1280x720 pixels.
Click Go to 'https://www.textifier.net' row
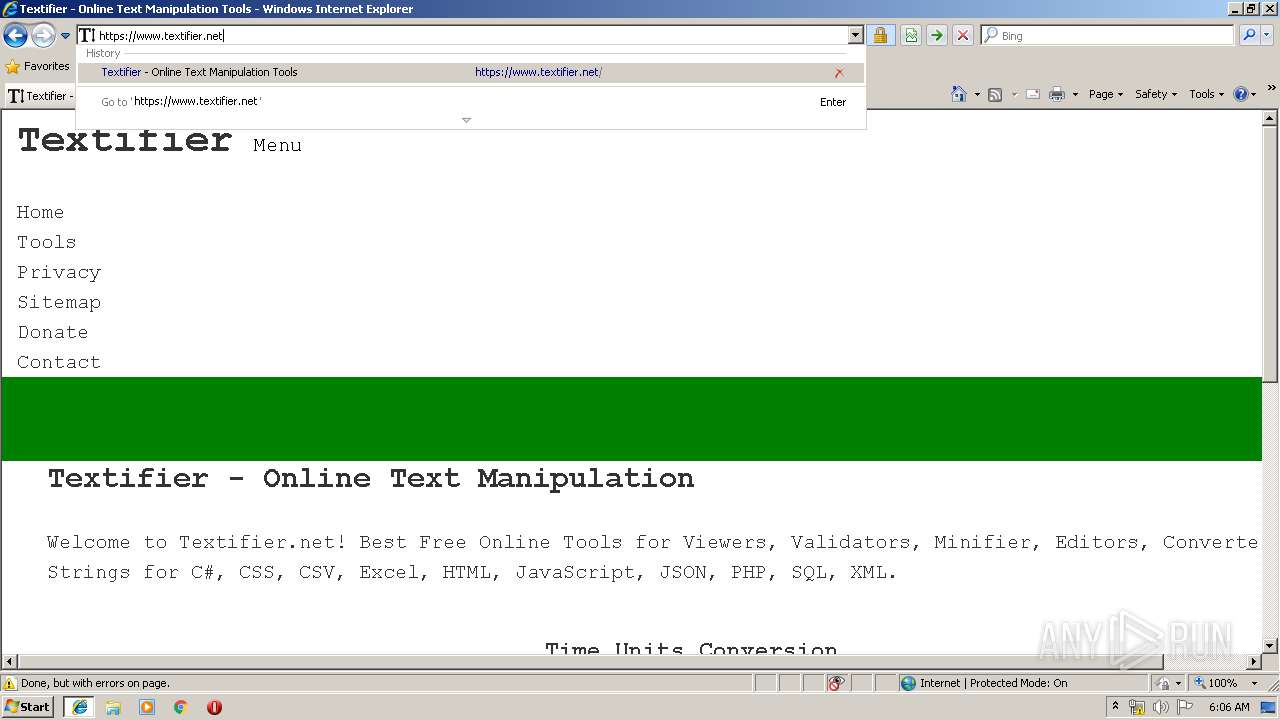(x=471, y=102)
